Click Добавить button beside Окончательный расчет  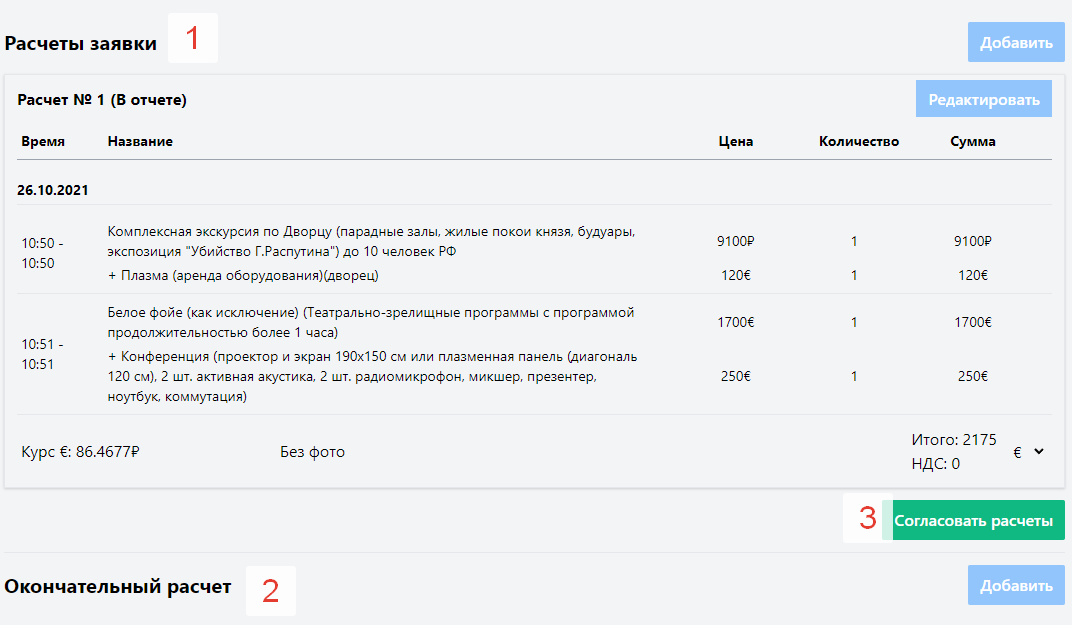tap(1015, 585)
